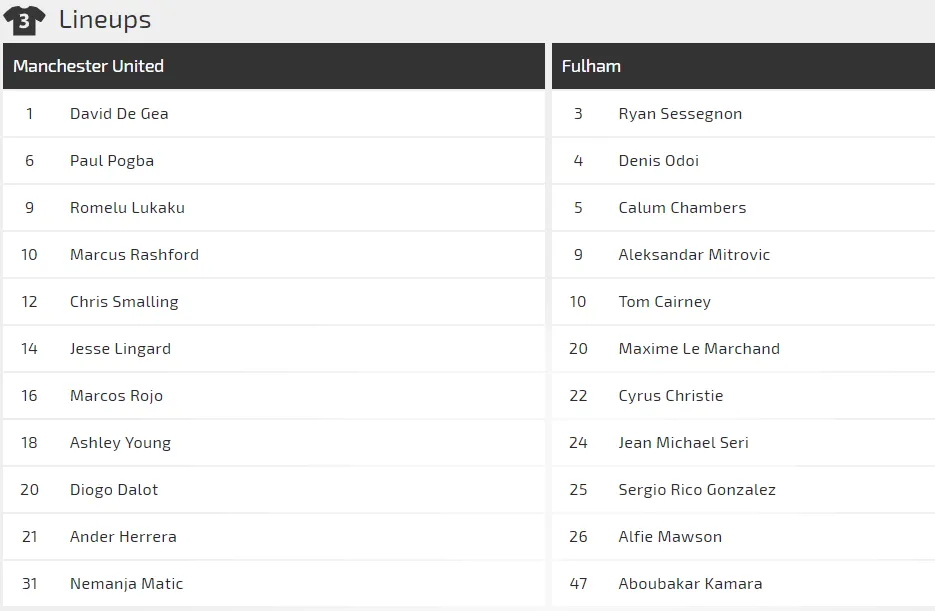Select Jean Michael Seri's entry
The height and width of the screenshot is (611, 935).
pos(683,443)
